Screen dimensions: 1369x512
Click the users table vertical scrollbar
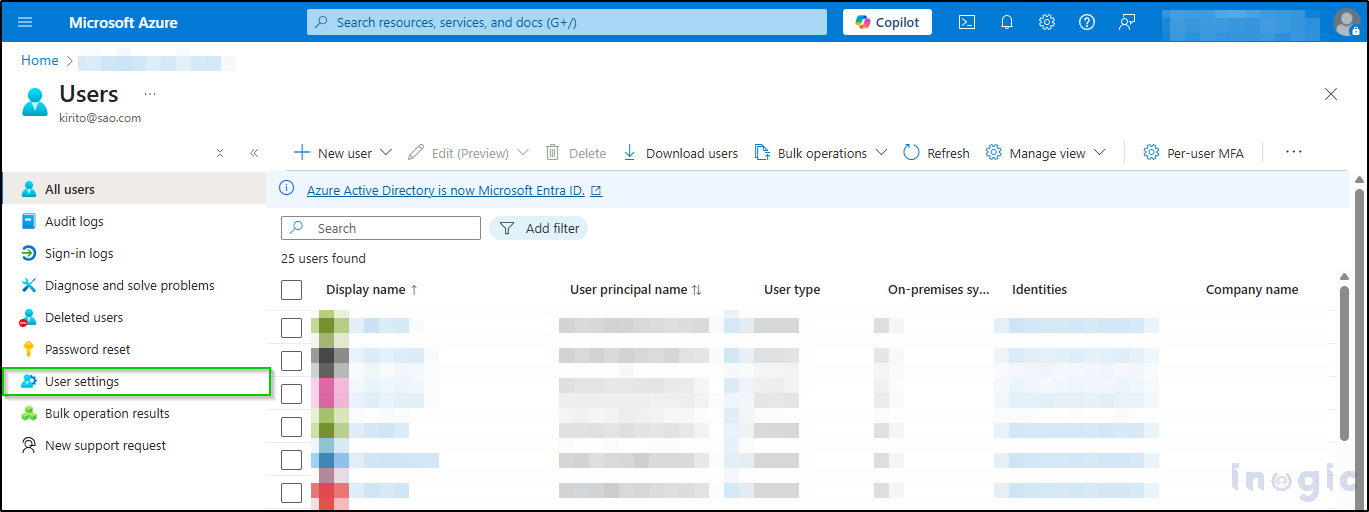(1344, 363)
